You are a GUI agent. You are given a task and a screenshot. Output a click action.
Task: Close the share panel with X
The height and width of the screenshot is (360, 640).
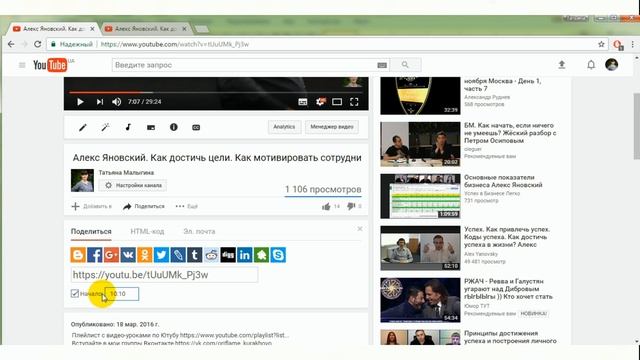(x=360, y=229)
